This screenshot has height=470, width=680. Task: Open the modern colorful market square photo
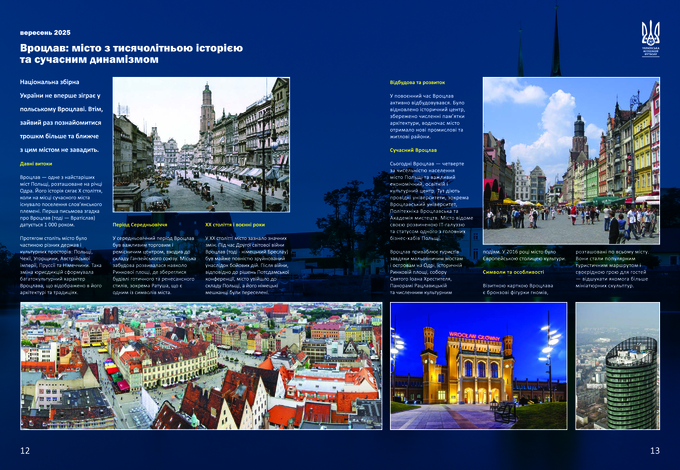(571, 153)
